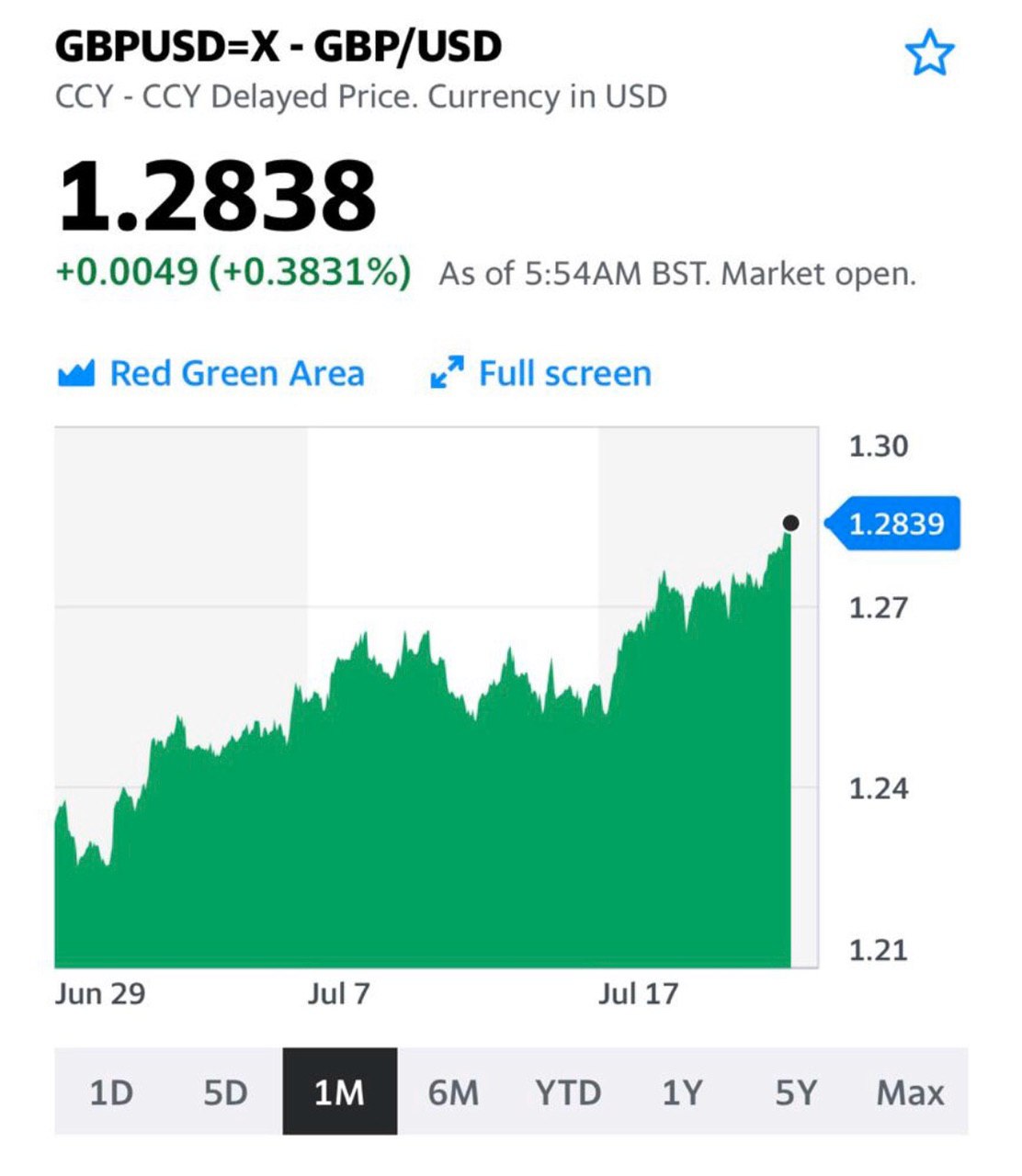Select the 1M time range tab
This screenshot has width=1022, height=1176.
pyautogui.click(x=340, y=1092)
